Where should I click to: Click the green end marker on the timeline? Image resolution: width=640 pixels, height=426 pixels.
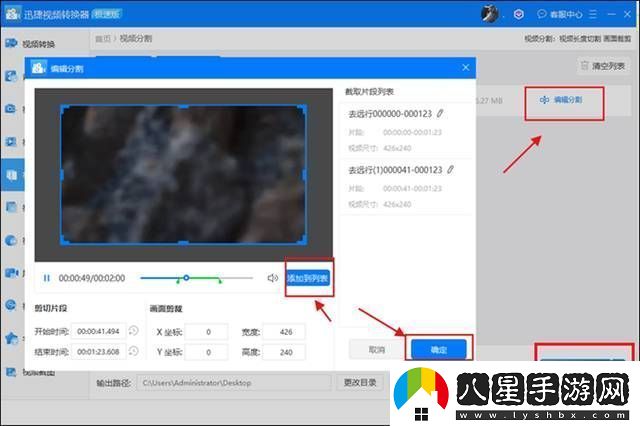220,281
